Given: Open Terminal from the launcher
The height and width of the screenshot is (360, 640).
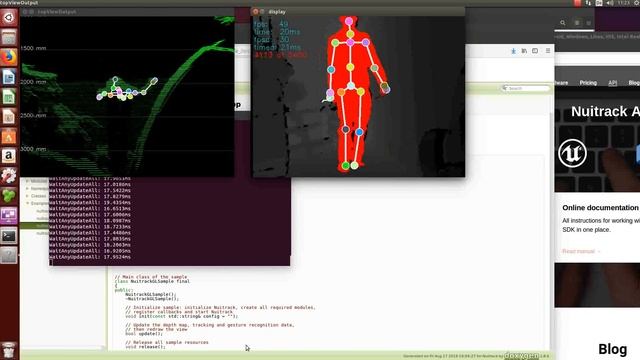Looking at the screenshot, I should point(9,236).
